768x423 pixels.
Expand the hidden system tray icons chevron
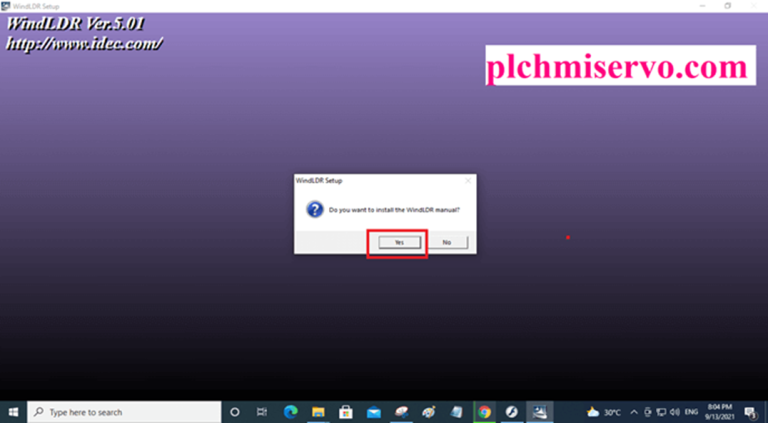(634, 411)
